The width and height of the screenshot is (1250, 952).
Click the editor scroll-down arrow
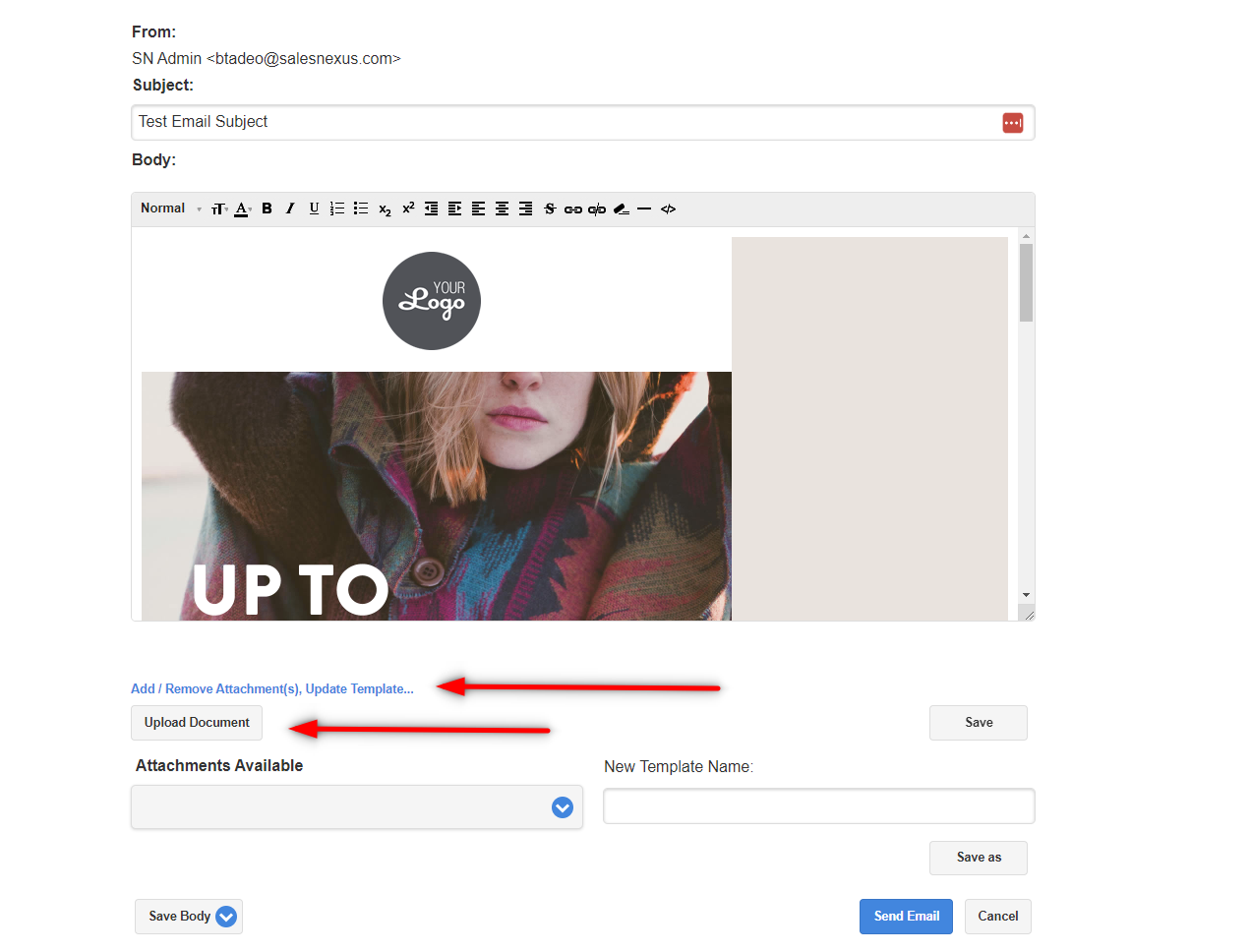1026,595
